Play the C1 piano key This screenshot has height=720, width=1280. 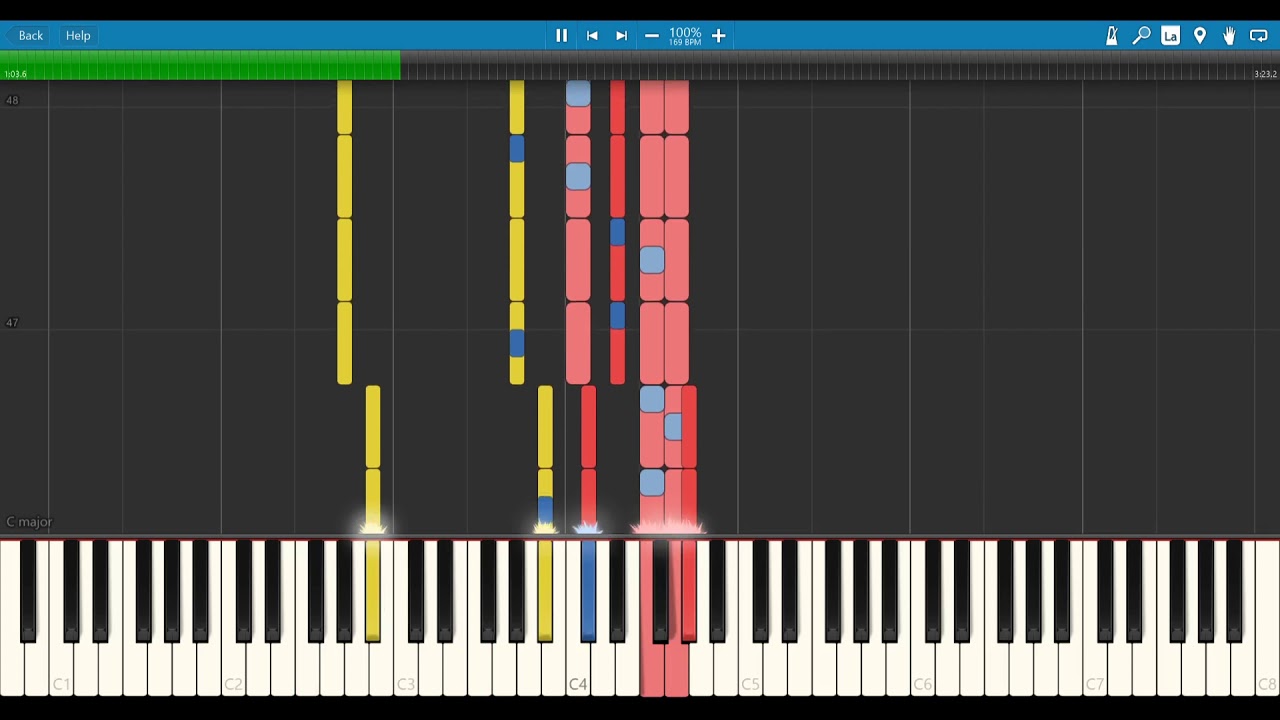61,670
